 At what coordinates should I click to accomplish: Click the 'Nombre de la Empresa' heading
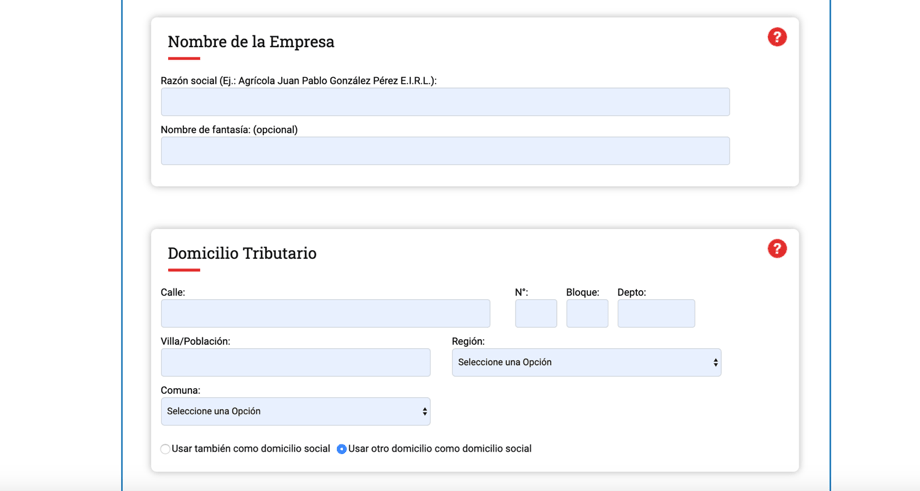coord(251,42)
